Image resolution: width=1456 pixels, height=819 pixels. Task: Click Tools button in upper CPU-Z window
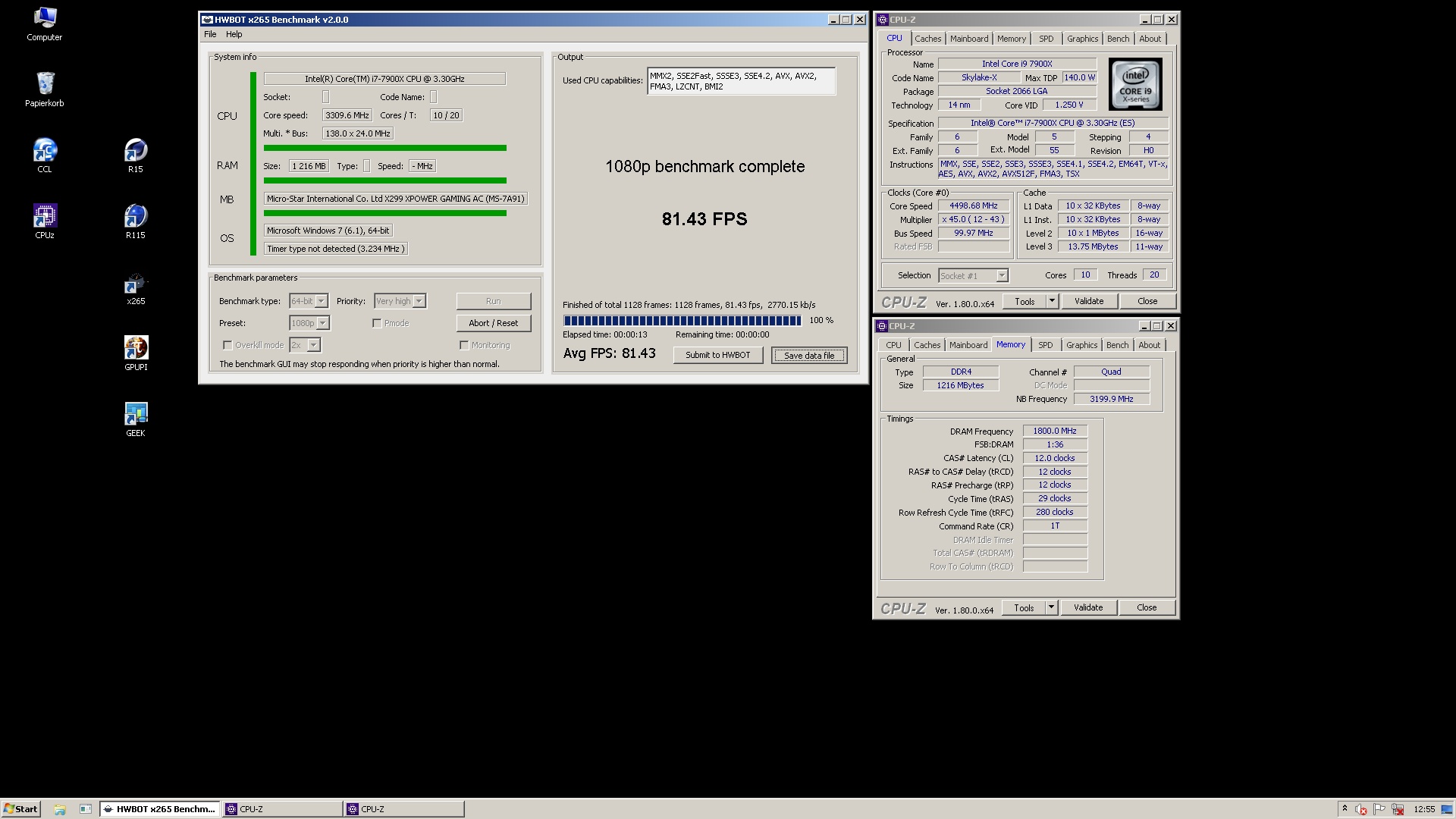coord(1025,301)
